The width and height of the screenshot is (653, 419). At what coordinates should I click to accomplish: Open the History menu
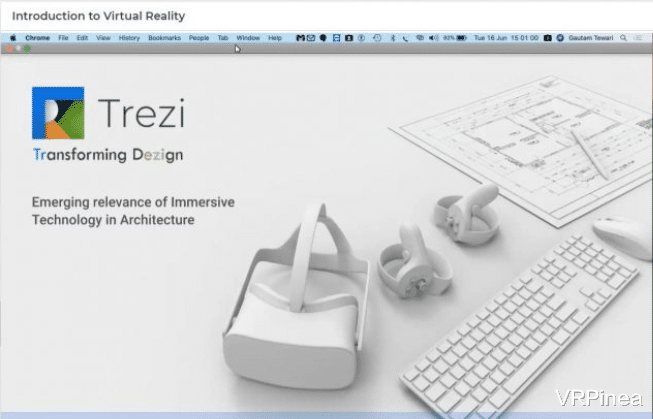pyautogui.click(x=129, y=38)
